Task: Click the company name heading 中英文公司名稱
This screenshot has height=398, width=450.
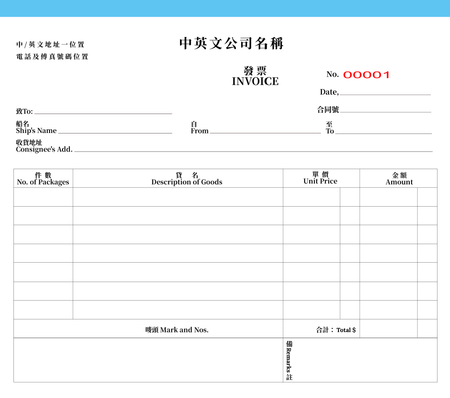Action: point(231,43)
